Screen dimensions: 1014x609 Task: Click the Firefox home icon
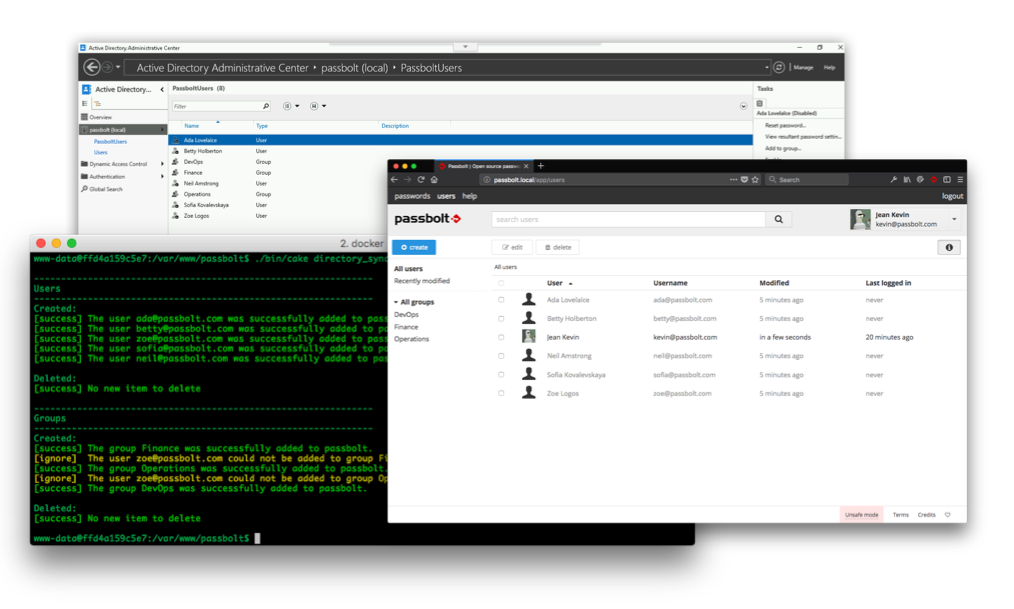[434, 180]
